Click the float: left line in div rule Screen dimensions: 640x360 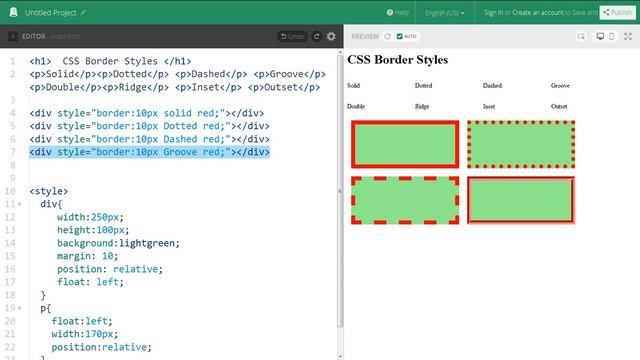tap(90, 282)
